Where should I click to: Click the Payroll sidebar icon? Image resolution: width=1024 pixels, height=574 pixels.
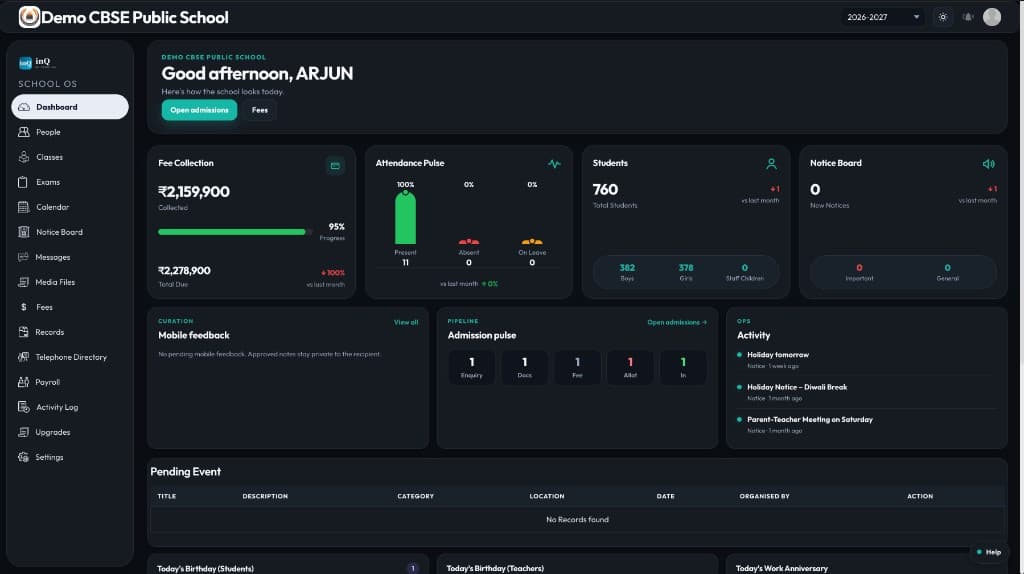[x=24, y=382]
